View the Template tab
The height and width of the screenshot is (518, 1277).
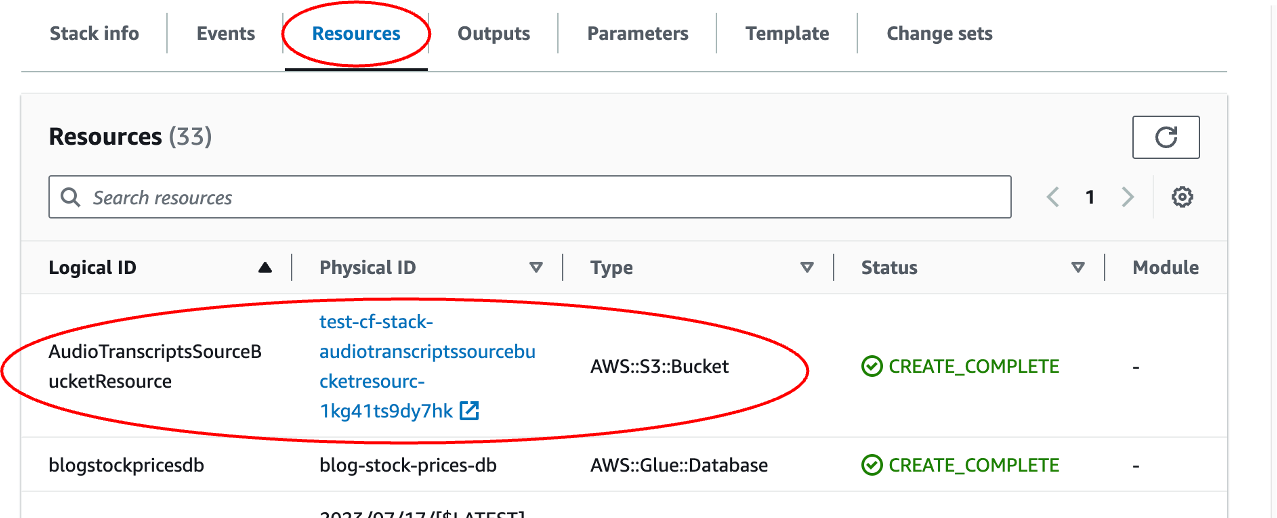787,33
